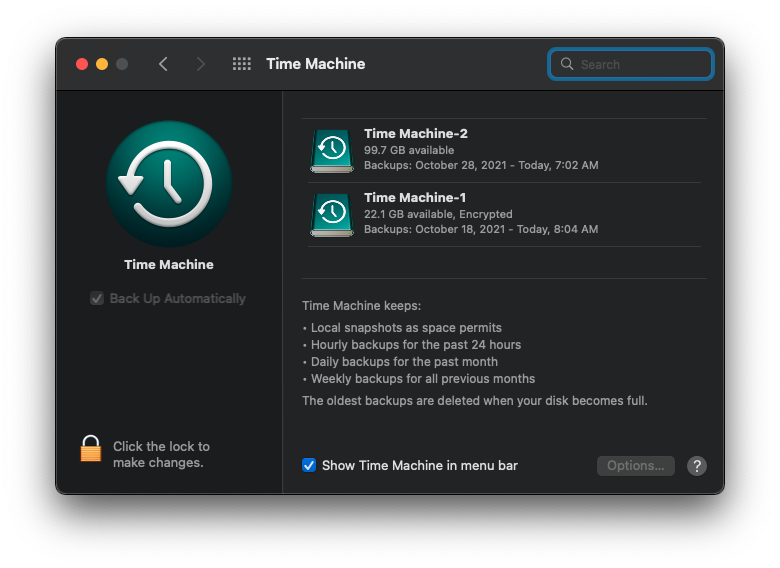This screenshot has width=780, height=568.
Task: Uncheck Show Time Machine in menu bar
Action: (x=309, y=466)
